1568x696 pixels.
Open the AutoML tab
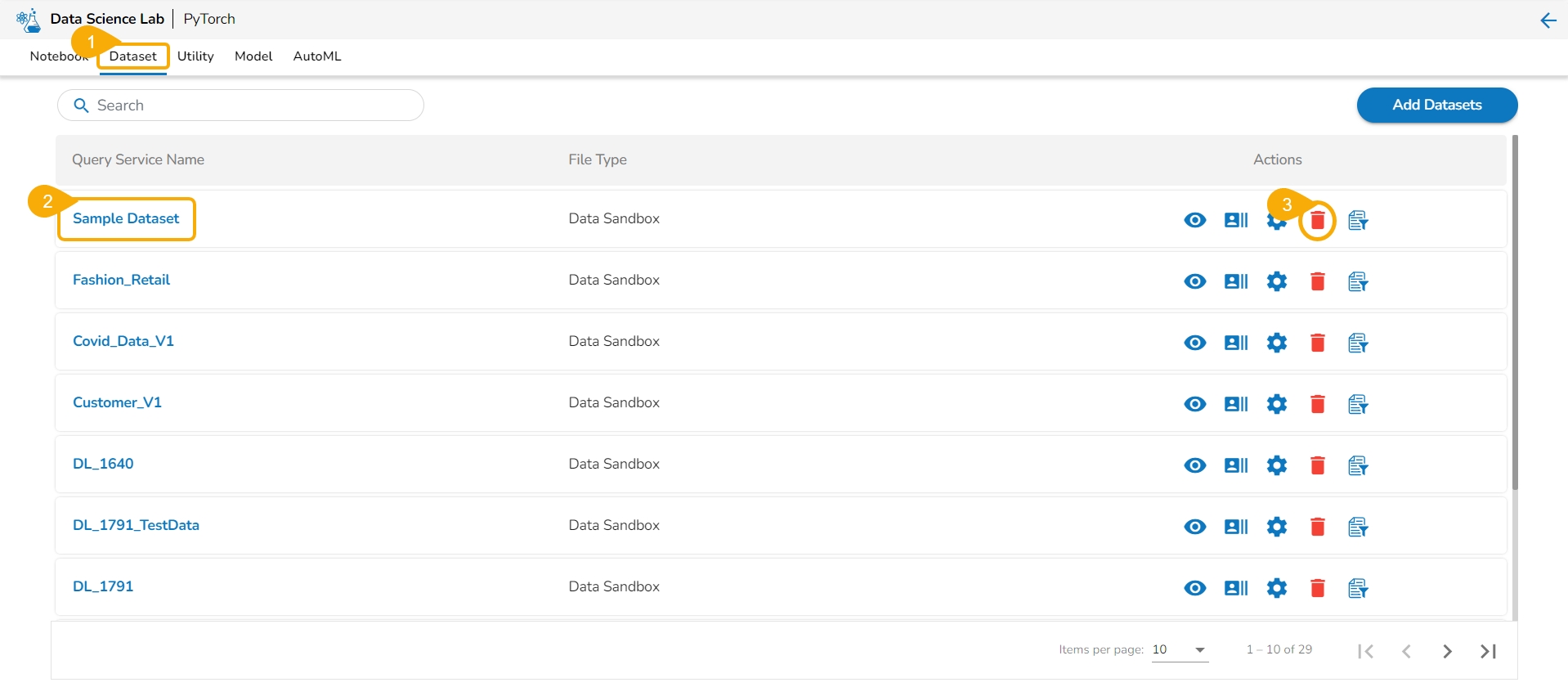[317, 56]
